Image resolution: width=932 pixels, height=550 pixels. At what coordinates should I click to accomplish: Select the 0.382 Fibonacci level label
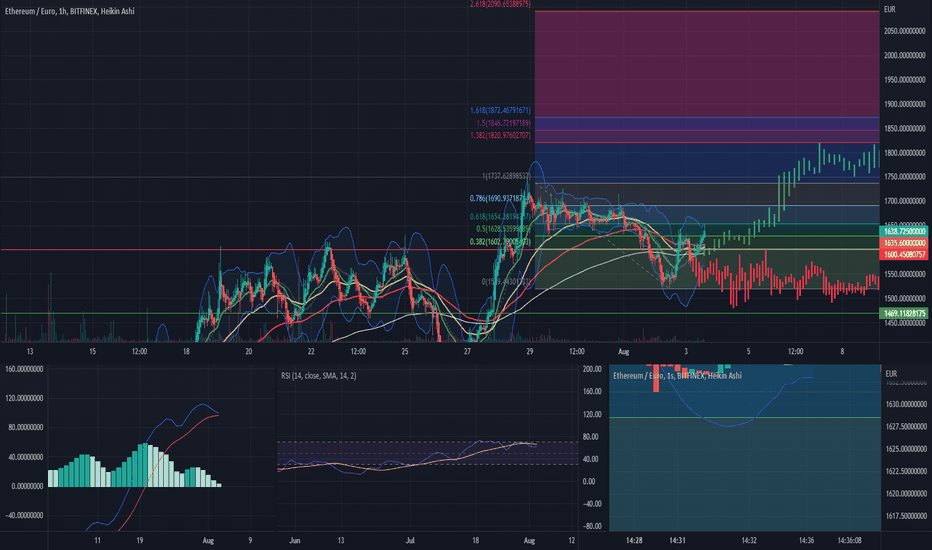coord(499,241)
